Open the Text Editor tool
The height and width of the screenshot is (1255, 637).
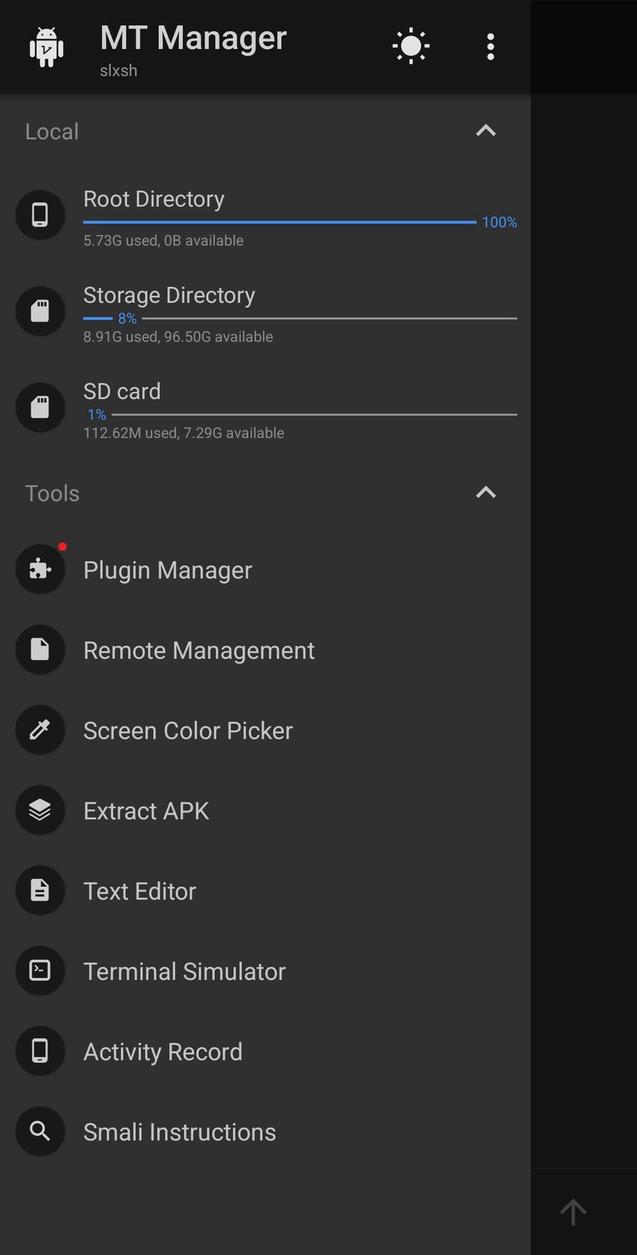click(x=139, y=890)
